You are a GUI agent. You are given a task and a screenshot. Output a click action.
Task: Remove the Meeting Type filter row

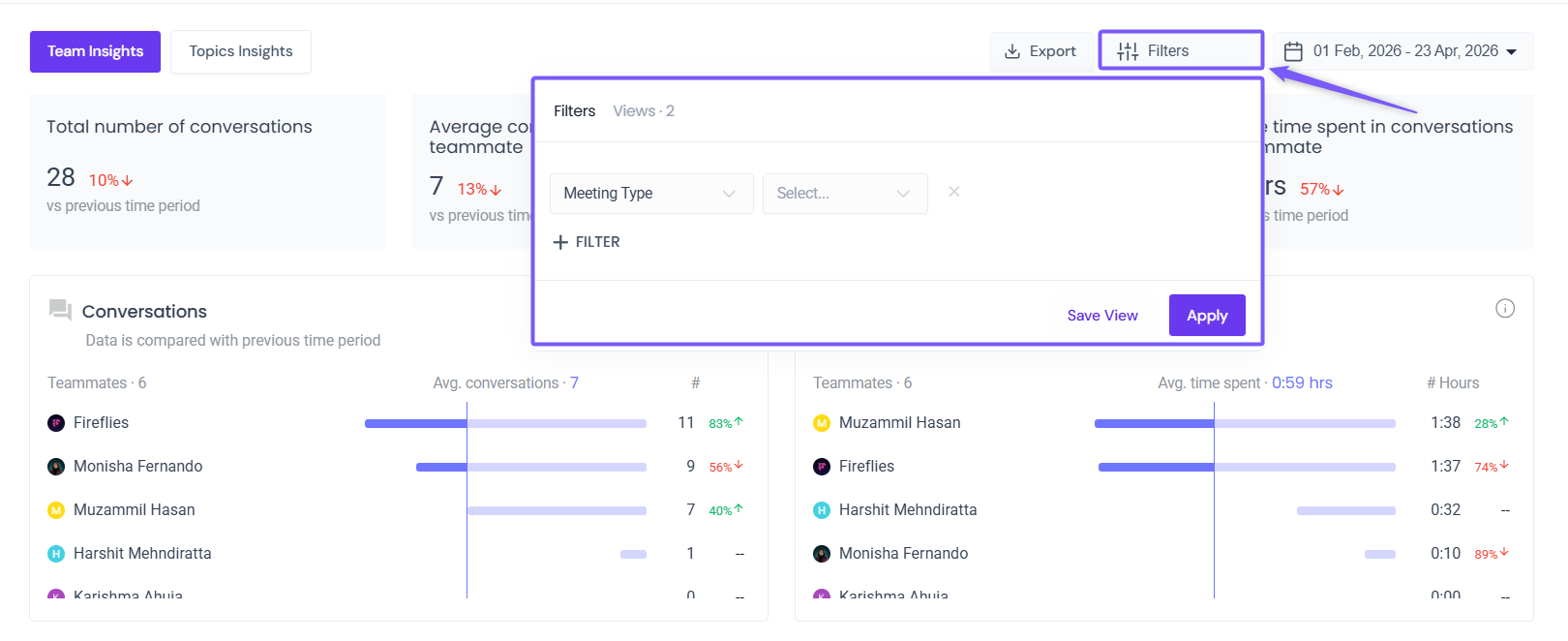[954, 192]
